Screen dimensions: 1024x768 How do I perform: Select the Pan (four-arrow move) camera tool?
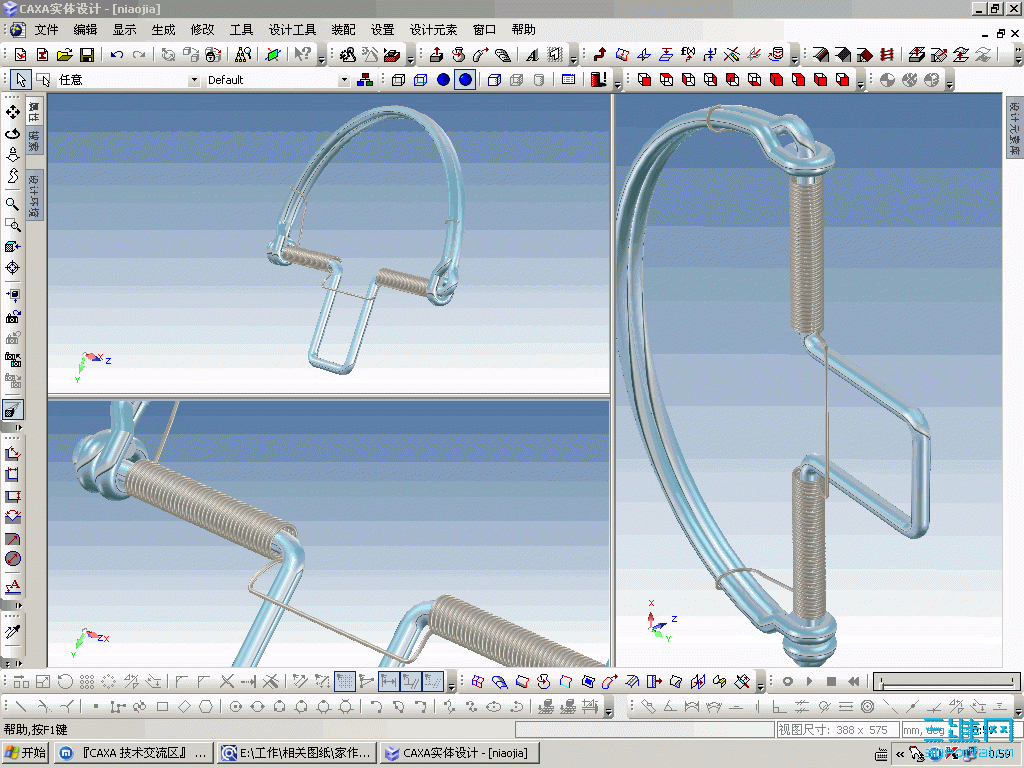tap(12, 112)
